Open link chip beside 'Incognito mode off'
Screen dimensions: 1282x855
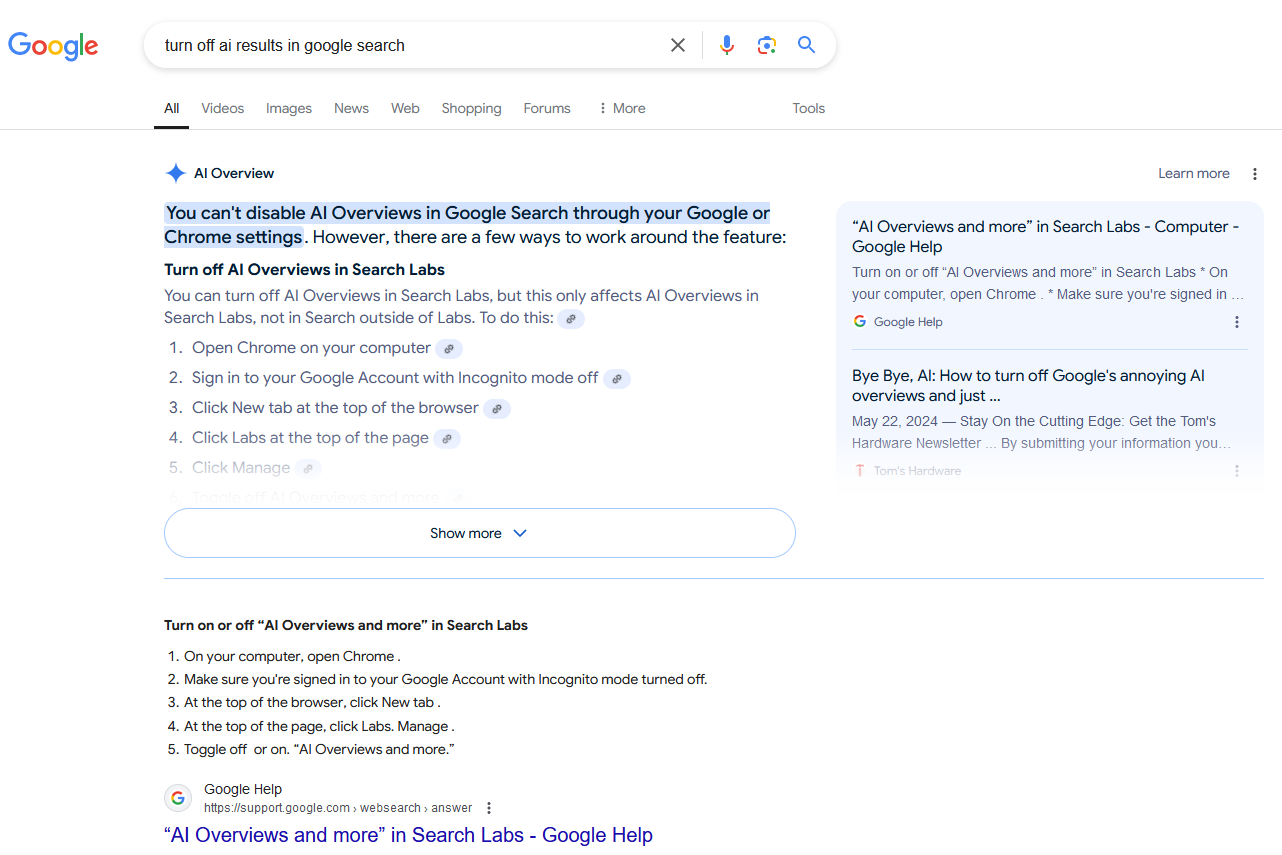617,379
